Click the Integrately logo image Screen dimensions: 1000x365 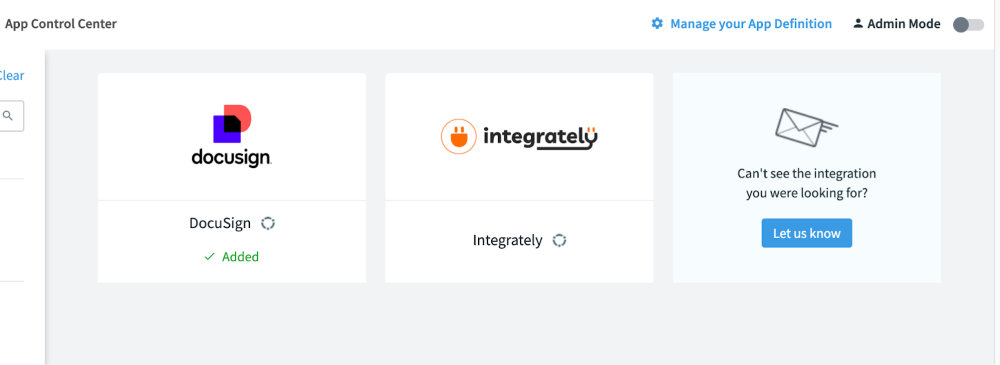pyautogui.click(x=520, y=136)
